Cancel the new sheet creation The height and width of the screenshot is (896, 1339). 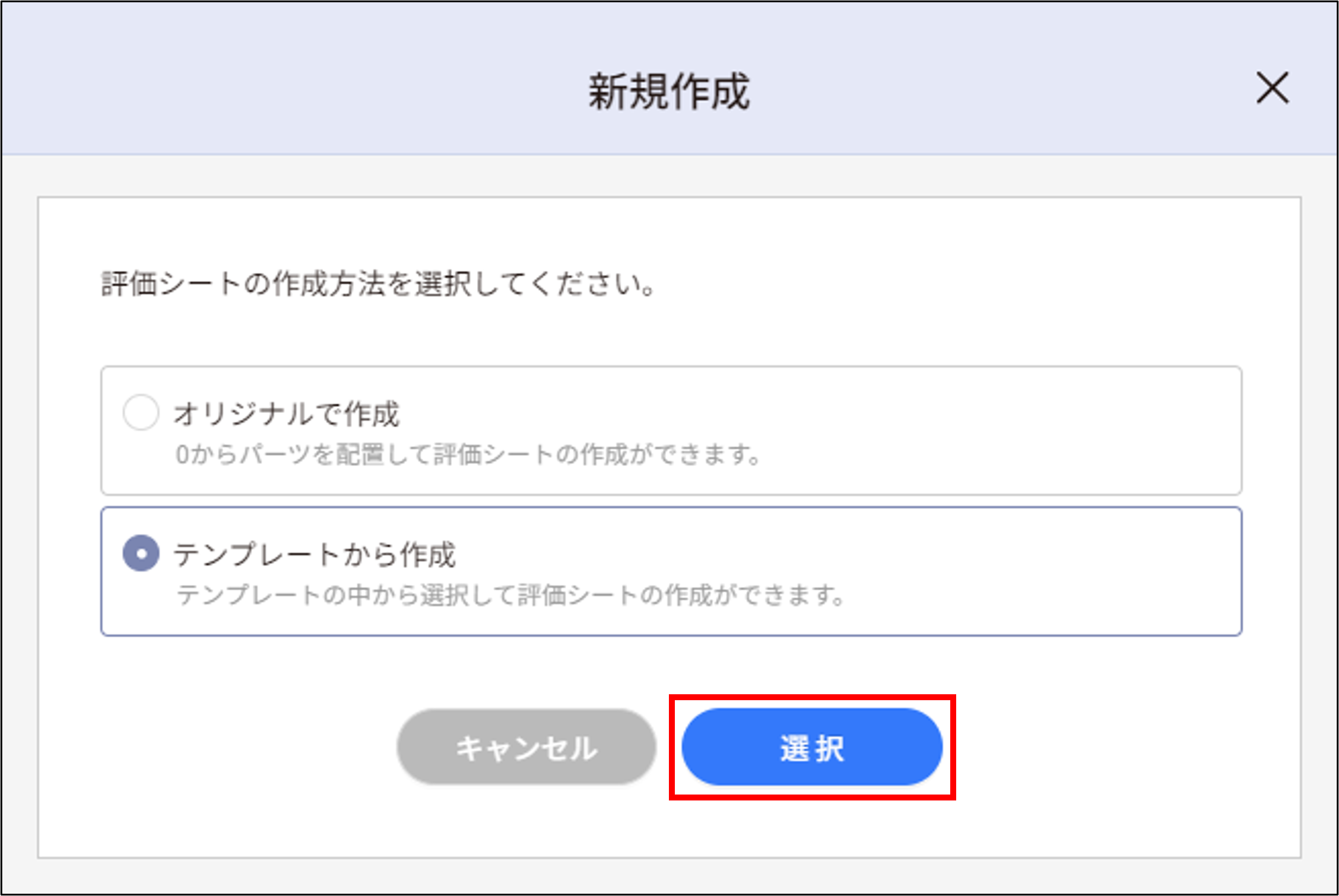(527, 749)
